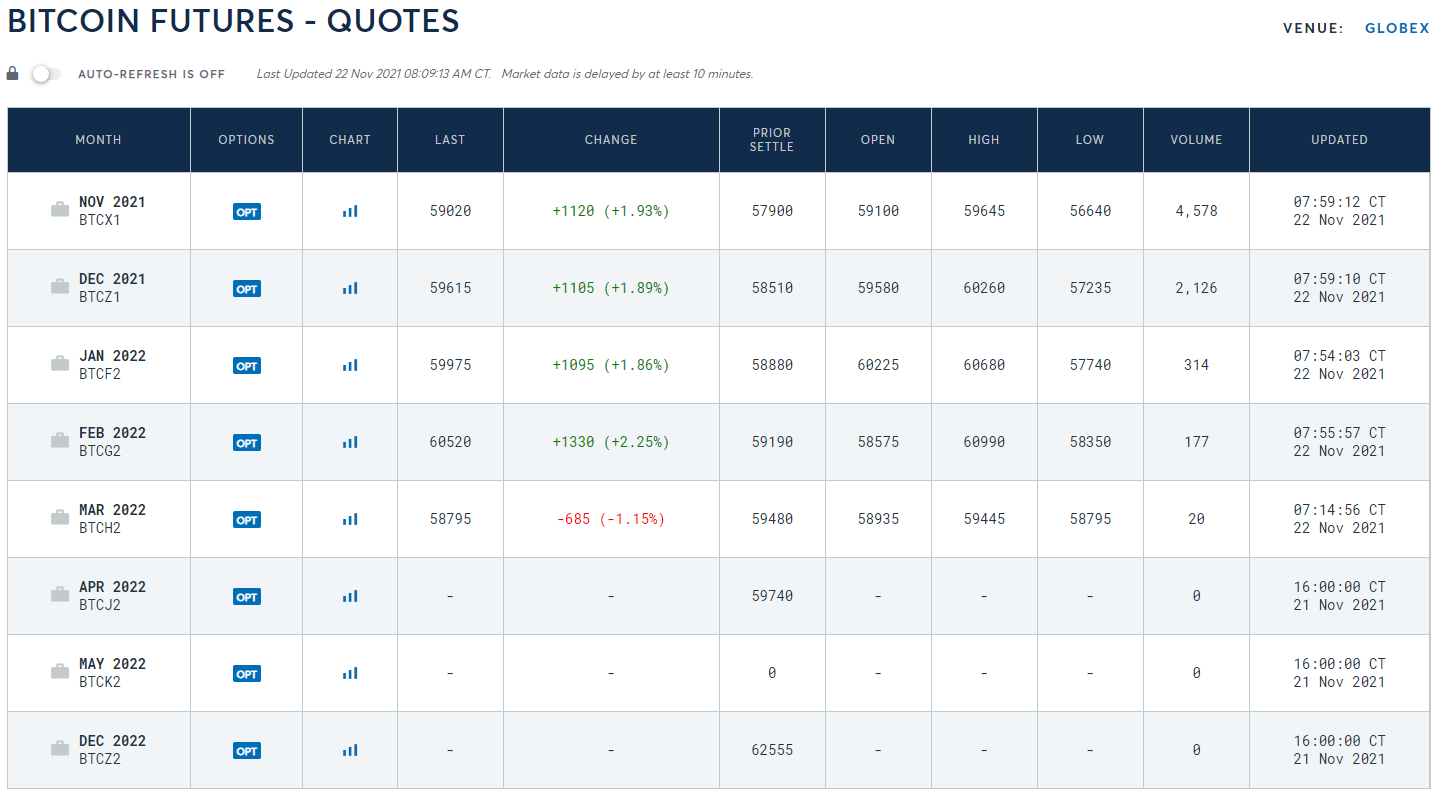
Task: Click open value 60225
Action: pos(878,365)
